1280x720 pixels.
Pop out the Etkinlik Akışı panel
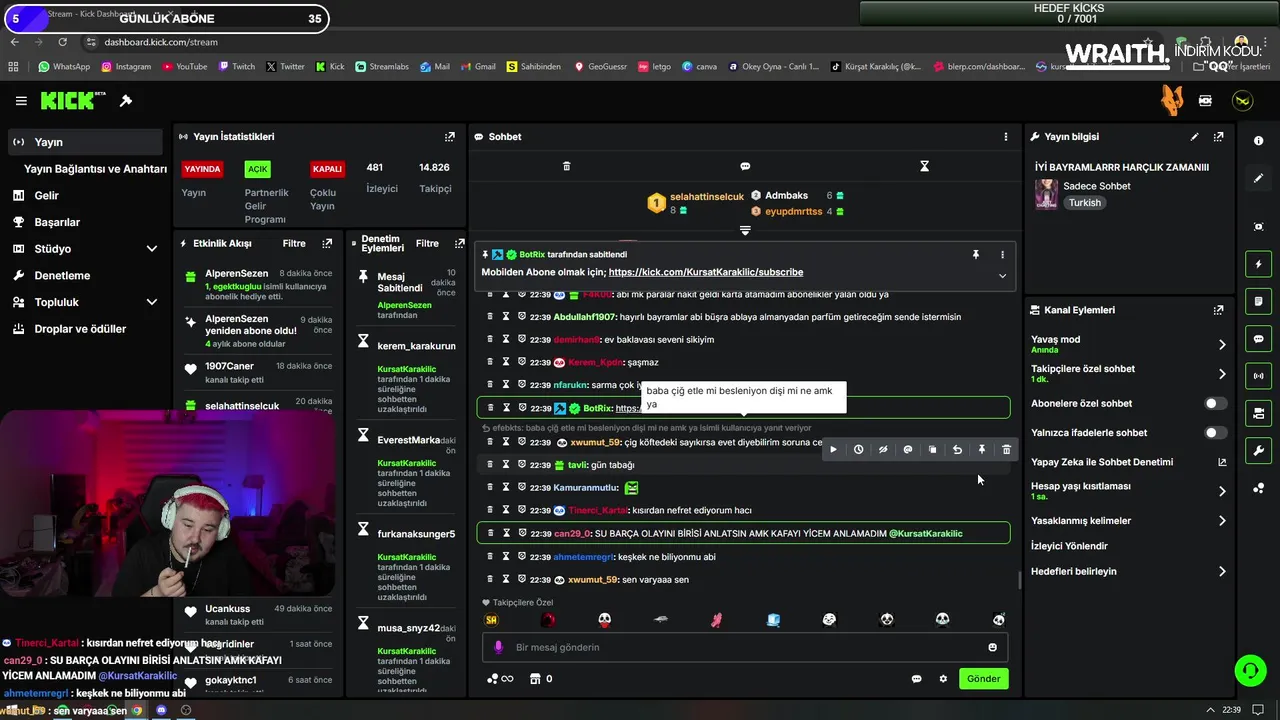(x=327, y=243)
